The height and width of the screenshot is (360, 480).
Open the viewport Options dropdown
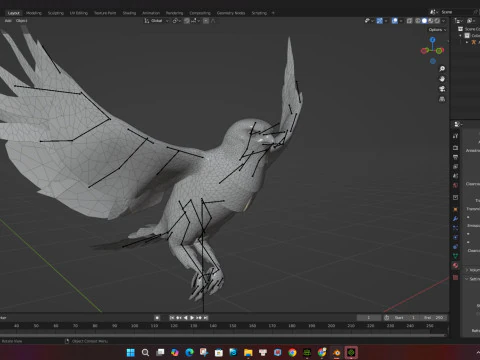[437, 30]
